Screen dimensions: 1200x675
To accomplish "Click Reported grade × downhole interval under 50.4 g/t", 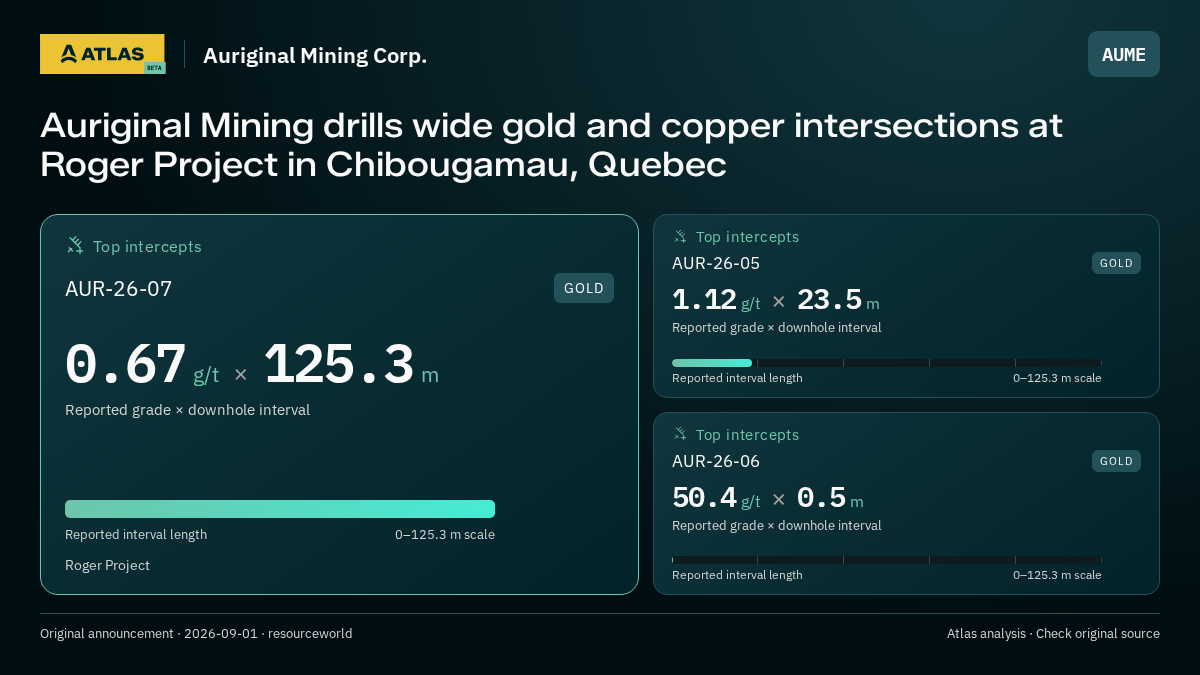I will pyautogui.click(x=777, y=526).
